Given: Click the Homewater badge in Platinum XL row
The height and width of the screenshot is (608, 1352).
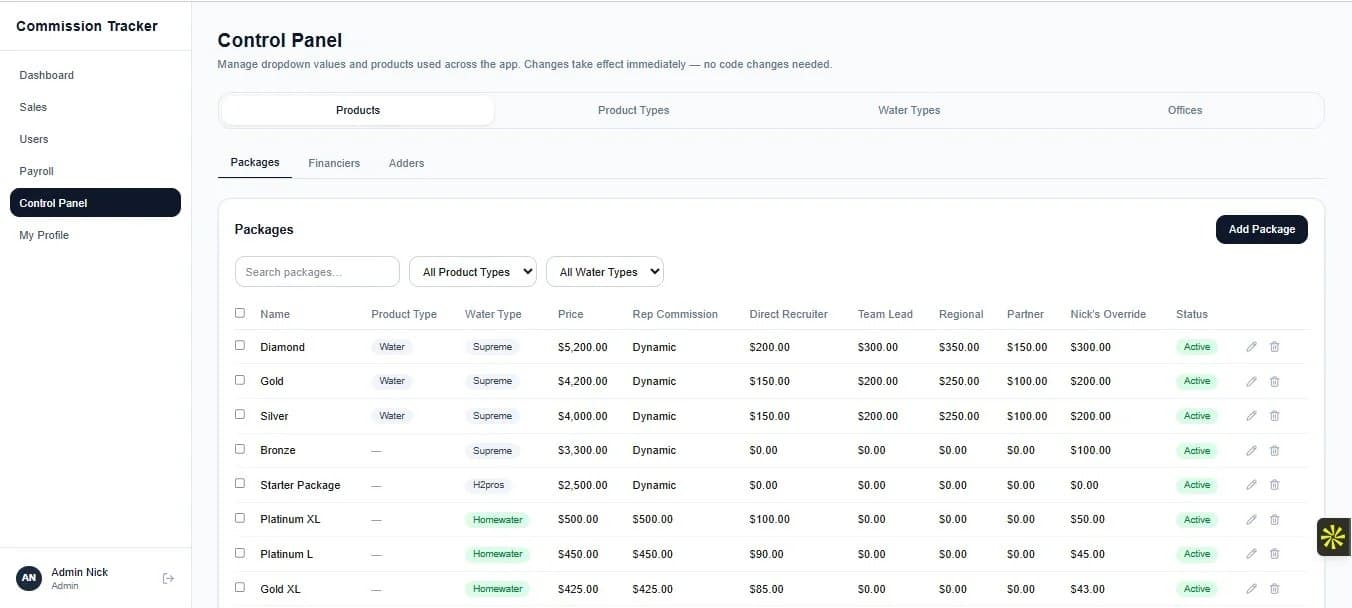Looking at the screenshot, I should coord(498,519).
